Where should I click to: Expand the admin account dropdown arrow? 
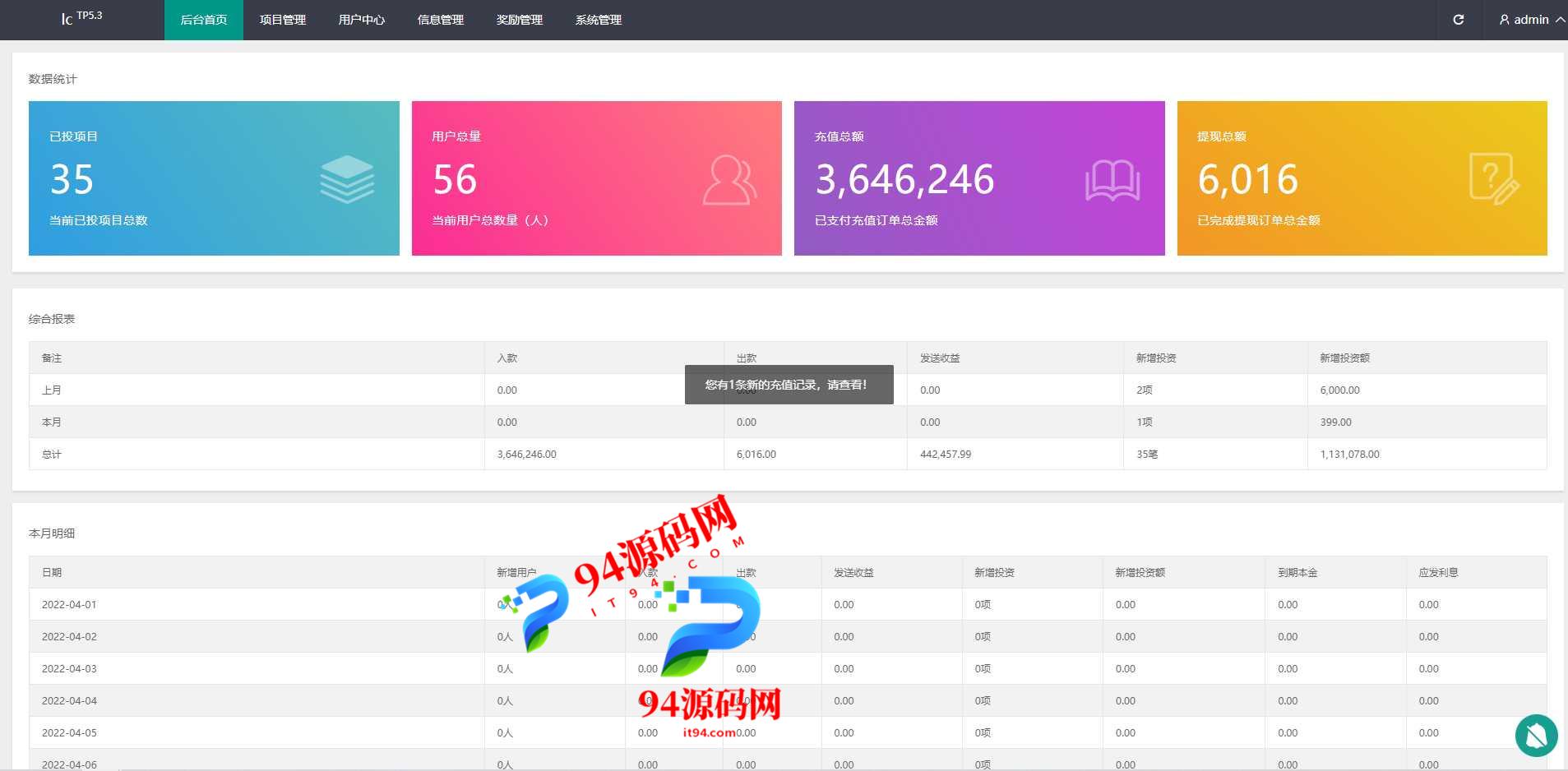(1559, 20)
